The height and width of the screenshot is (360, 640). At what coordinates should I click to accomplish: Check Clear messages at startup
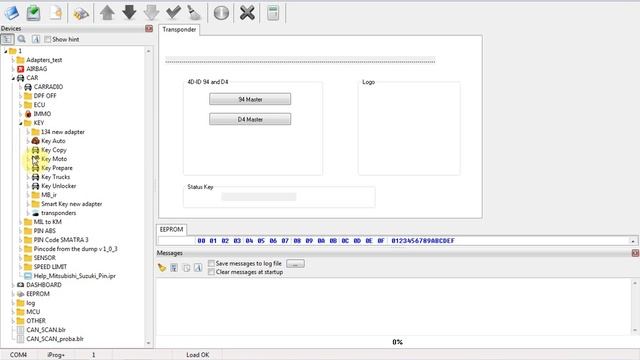click(211, 272)
